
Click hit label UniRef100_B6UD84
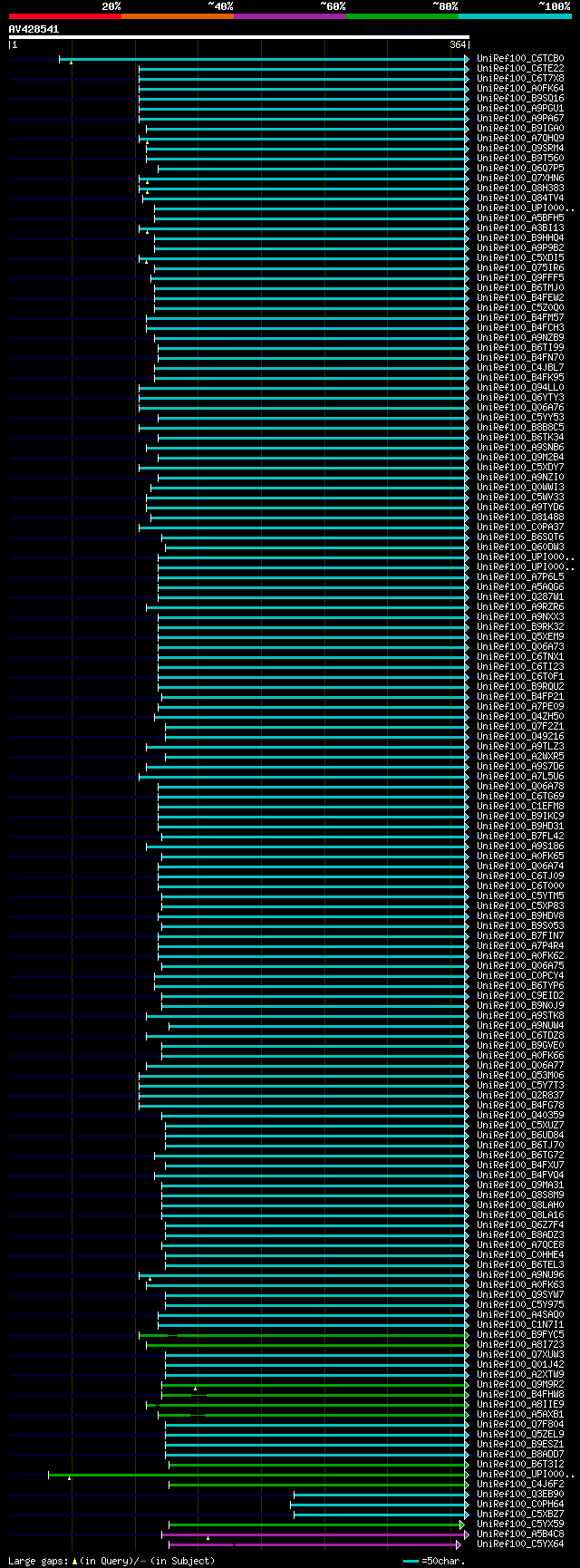tap(520, 1136)
